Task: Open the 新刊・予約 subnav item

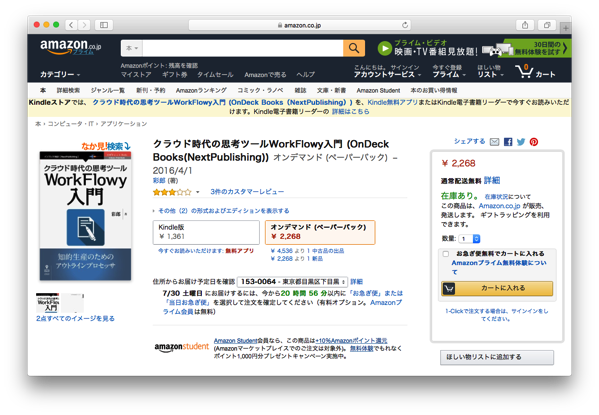Action: pyautogui.click(x=151, y=90)
